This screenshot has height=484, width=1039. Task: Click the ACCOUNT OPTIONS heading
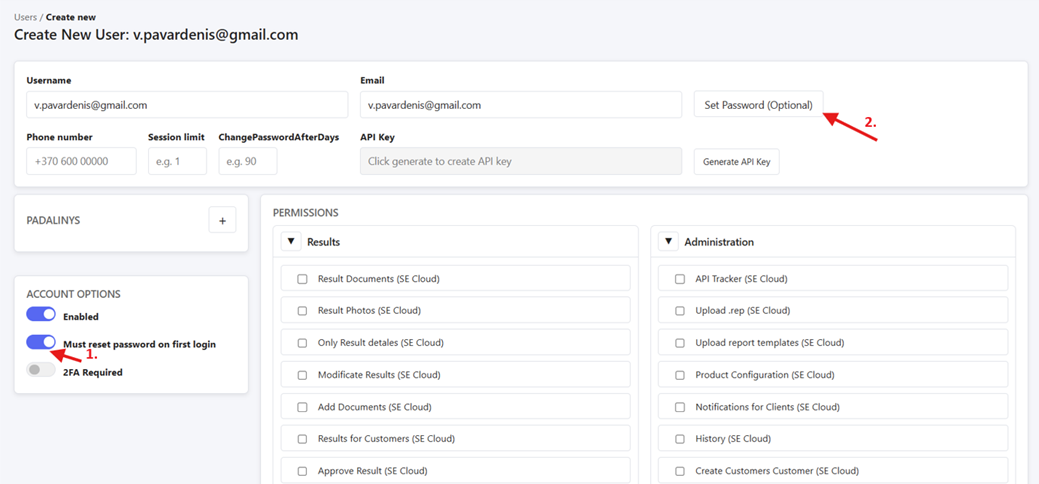coord(74,294)
